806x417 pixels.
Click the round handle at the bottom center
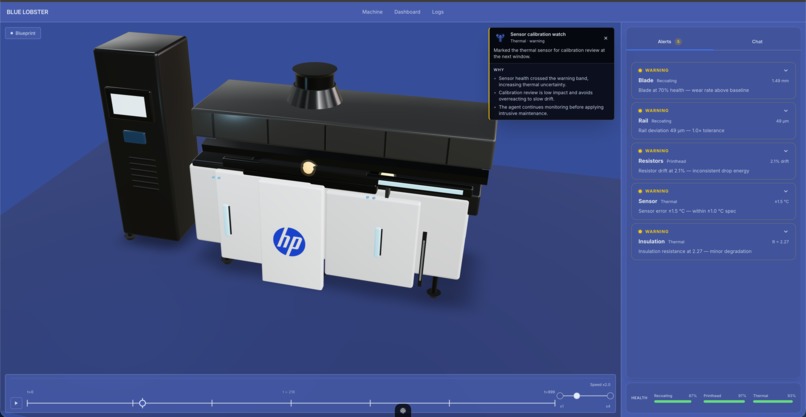(403, 410)
